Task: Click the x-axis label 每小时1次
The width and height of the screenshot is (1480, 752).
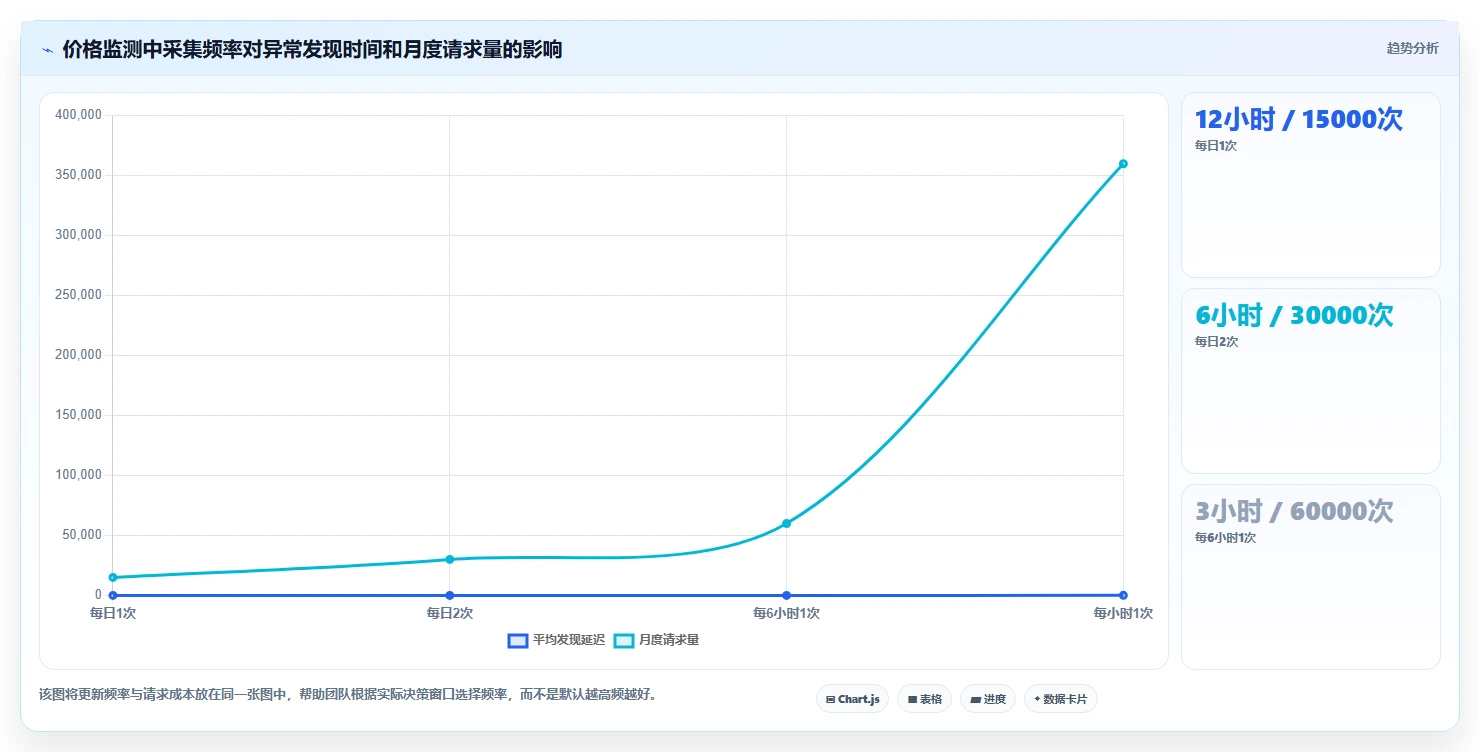Action: 1123,613
